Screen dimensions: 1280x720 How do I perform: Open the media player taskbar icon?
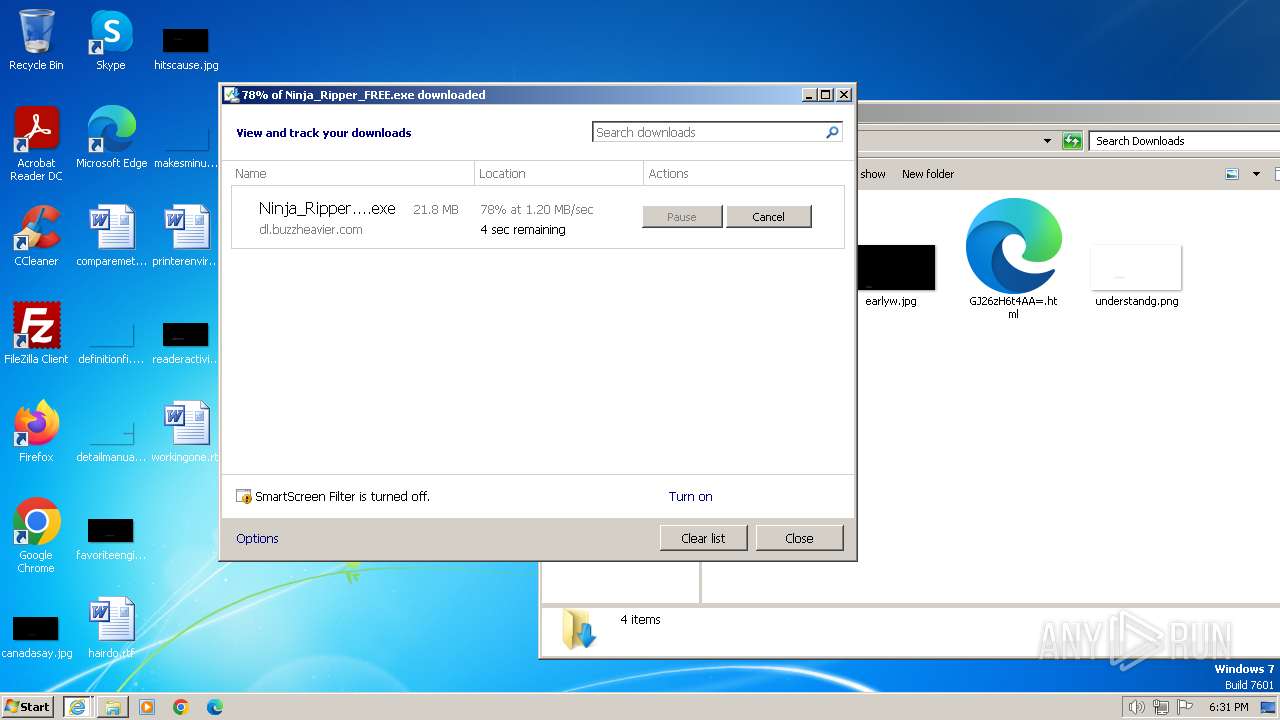pyautogui.click(x=147, y=707)
